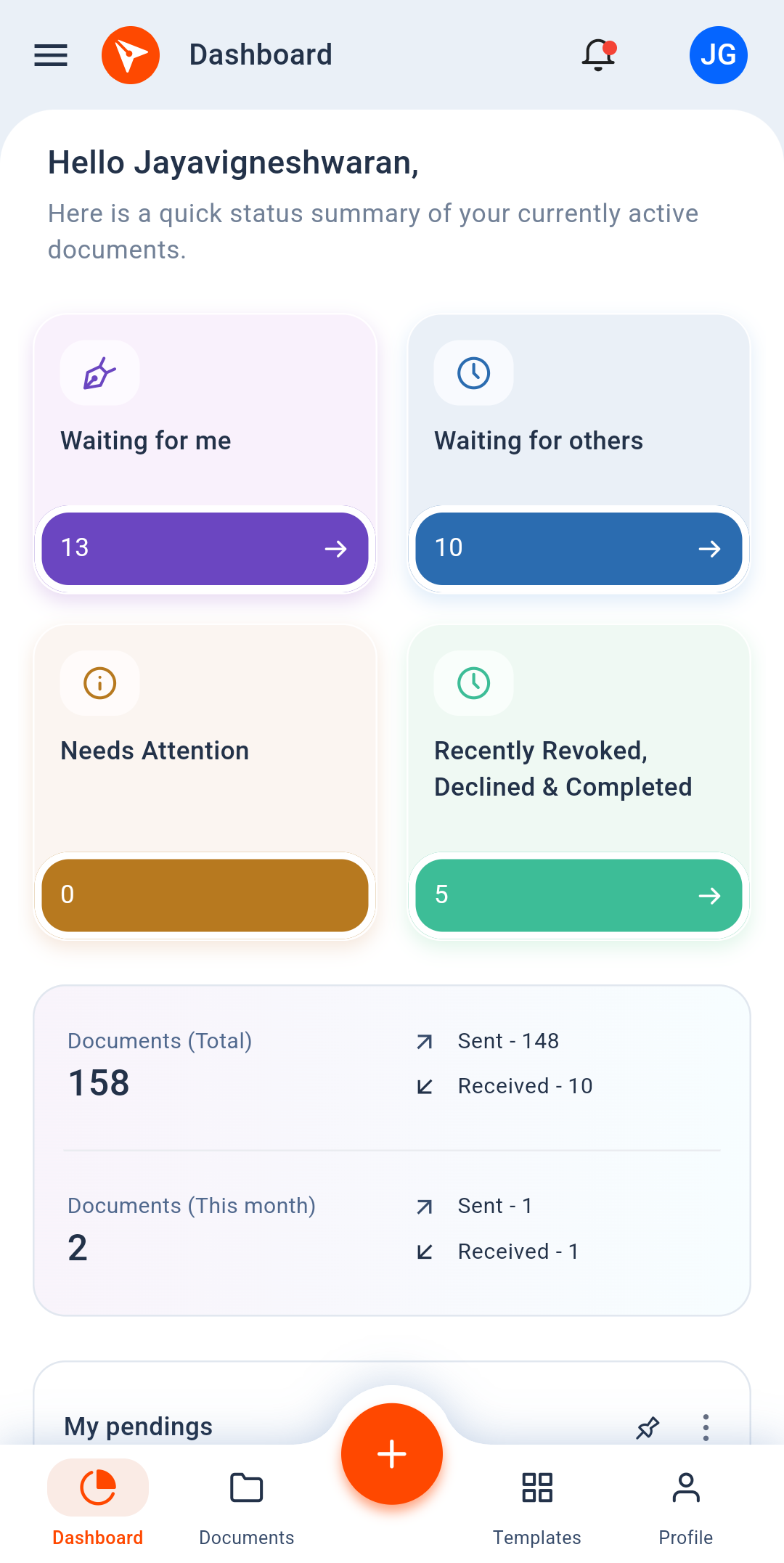Image resolution: width=784 pixels, height=1563 pixels.
Task: Open the JG profile avatar
Action: click(718, 54)
